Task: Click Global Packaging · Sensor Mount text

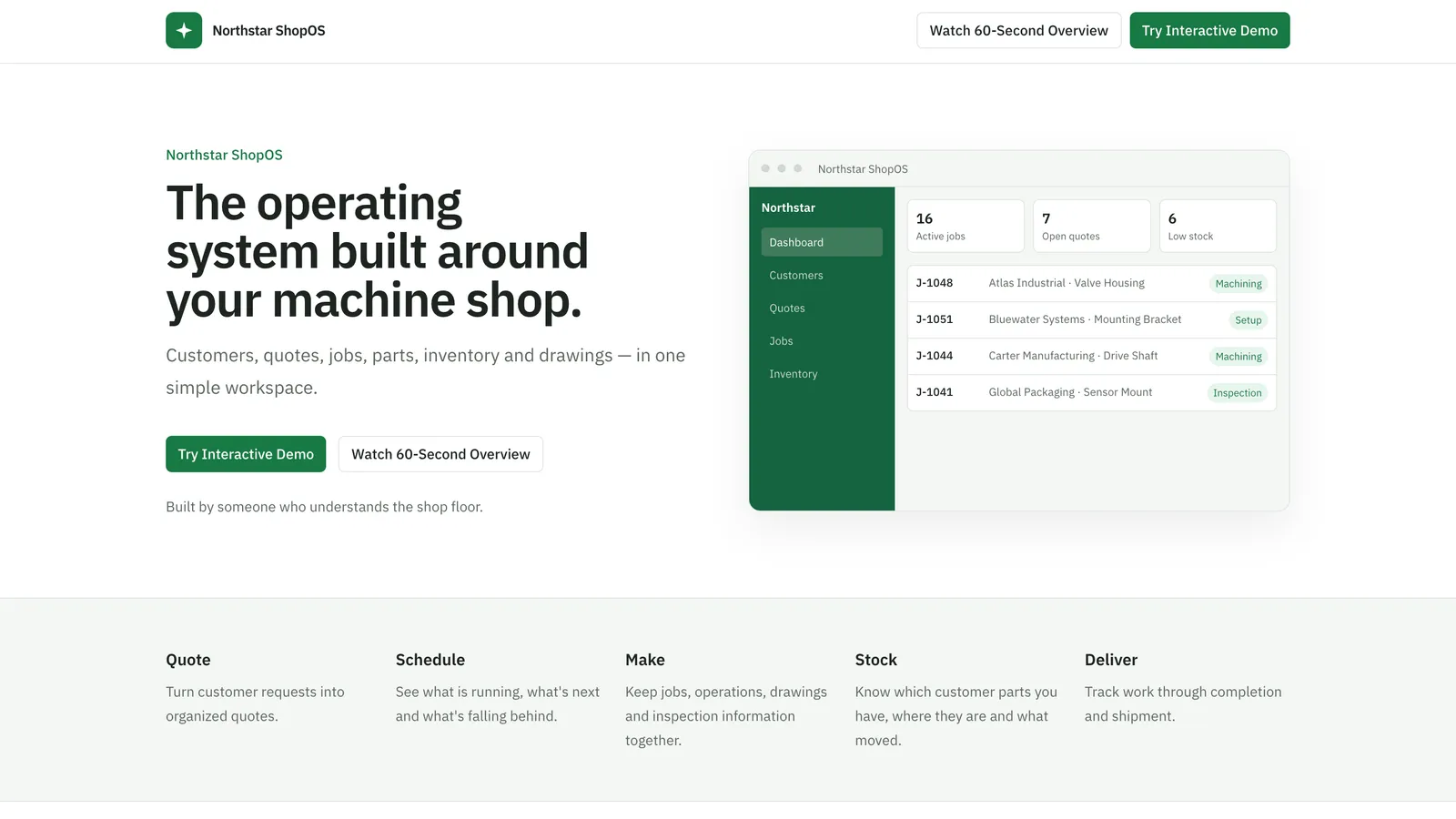Action: point(1070,392)
